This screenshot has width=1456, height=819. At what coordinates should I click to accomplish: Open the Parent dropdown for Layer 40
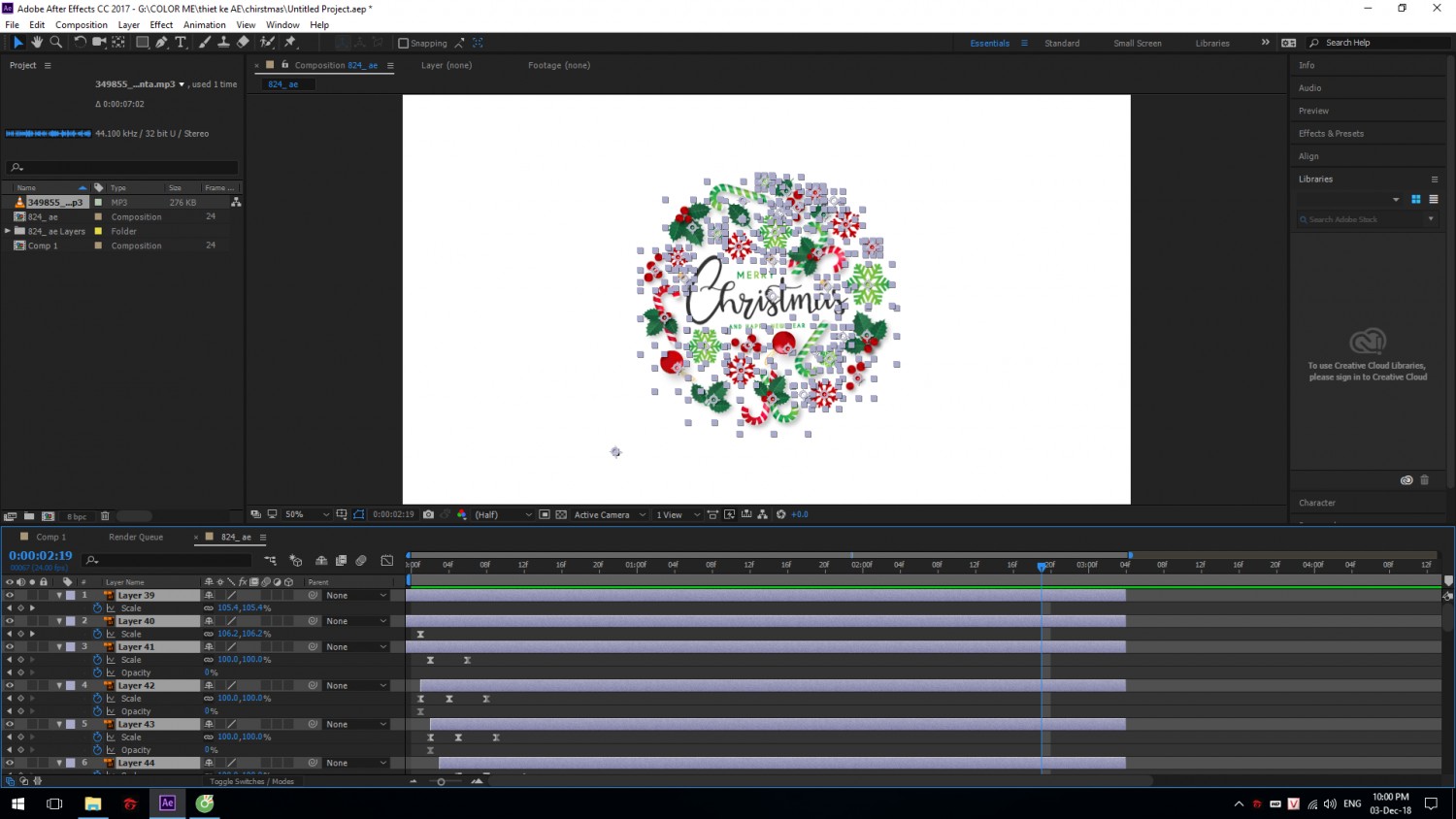pos(356,621)
